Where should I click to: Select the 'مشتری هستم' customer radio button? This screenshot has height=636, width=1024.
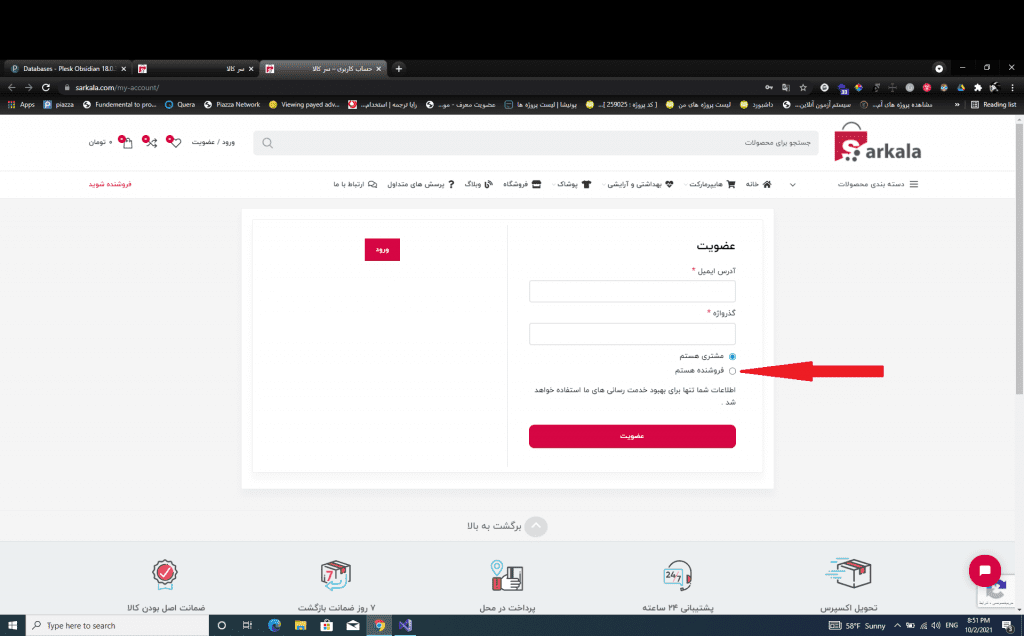click(732, 356)
